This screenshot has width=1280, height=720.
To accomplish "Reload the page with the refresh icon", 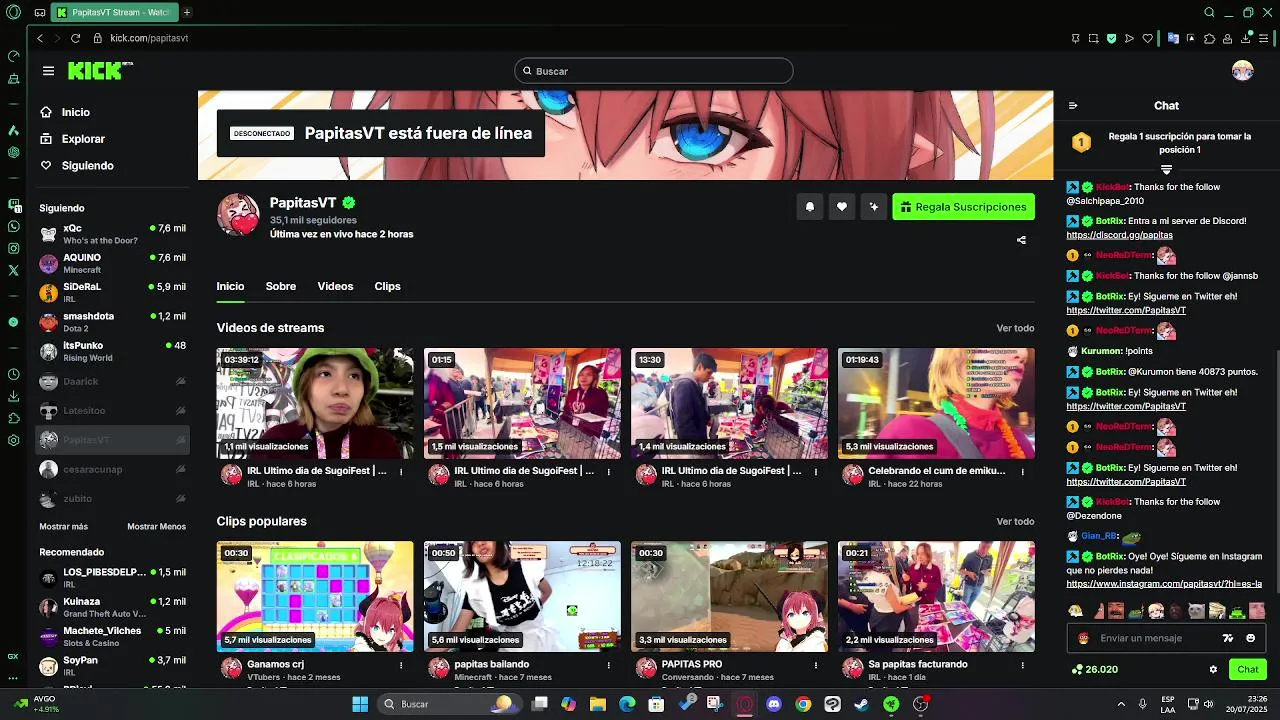I will click(75, 38).
